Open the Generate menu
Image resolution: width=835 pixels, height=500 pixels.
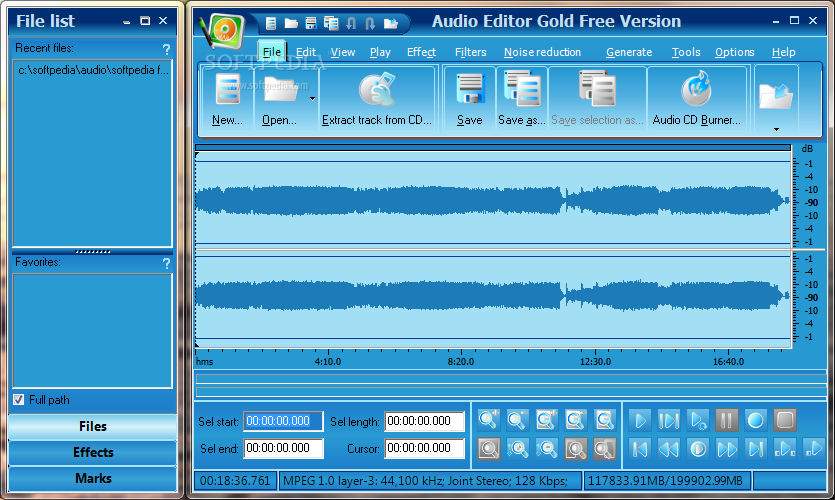pos(629,52)
